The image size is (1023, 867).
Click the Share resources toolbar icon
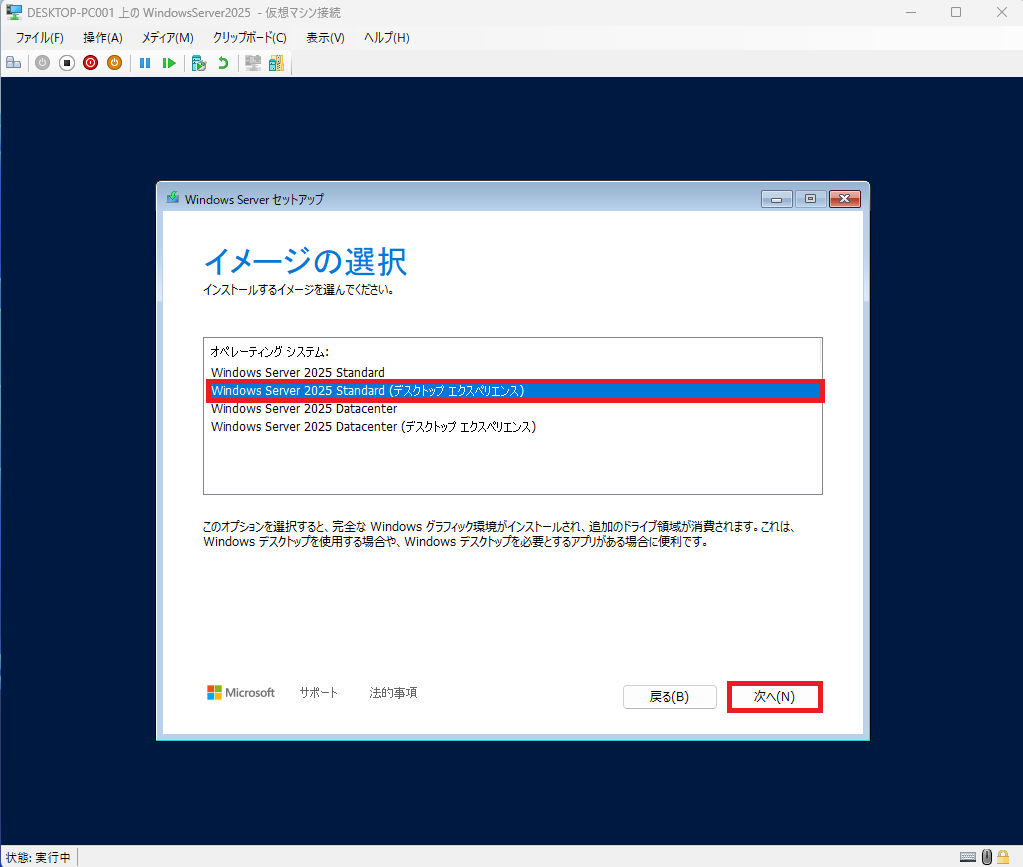[x=277, y=63]
